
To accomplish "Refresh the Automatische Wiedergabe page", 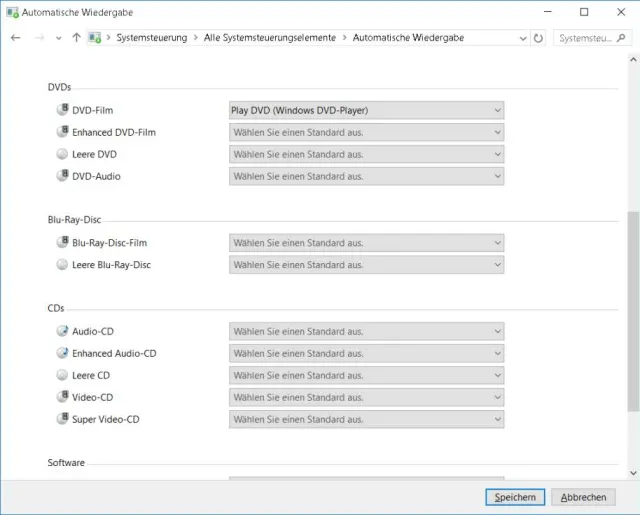I will 539,38.
